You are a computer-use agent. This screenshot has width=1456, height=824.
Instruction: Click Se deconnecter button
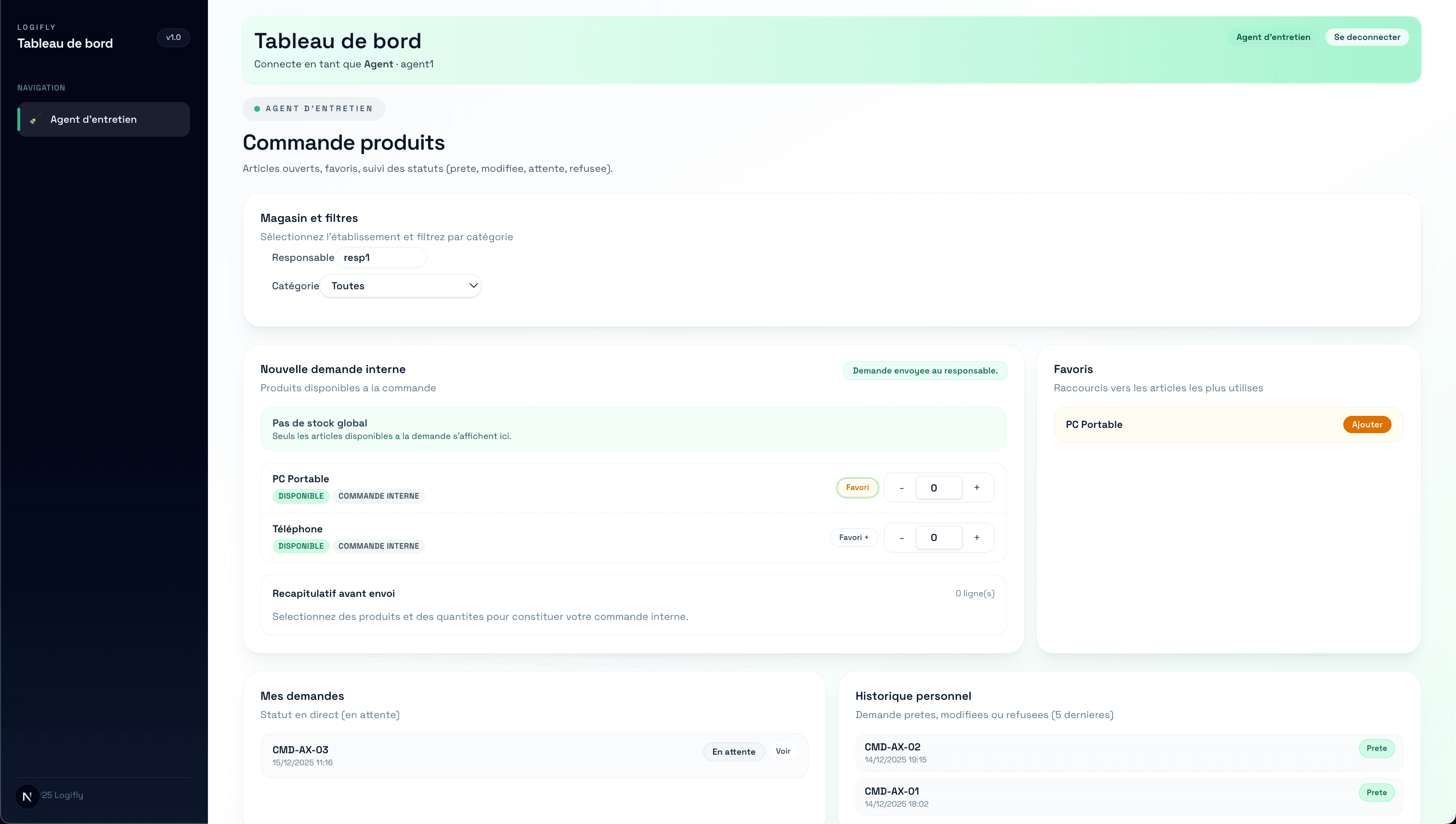pos(1366,38)
